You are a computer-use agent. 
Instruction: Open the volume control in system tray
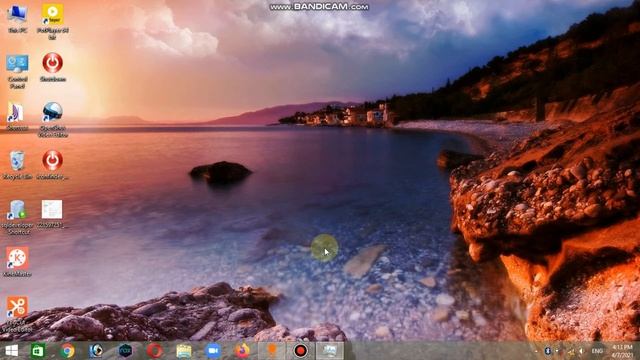pos(581,351)
